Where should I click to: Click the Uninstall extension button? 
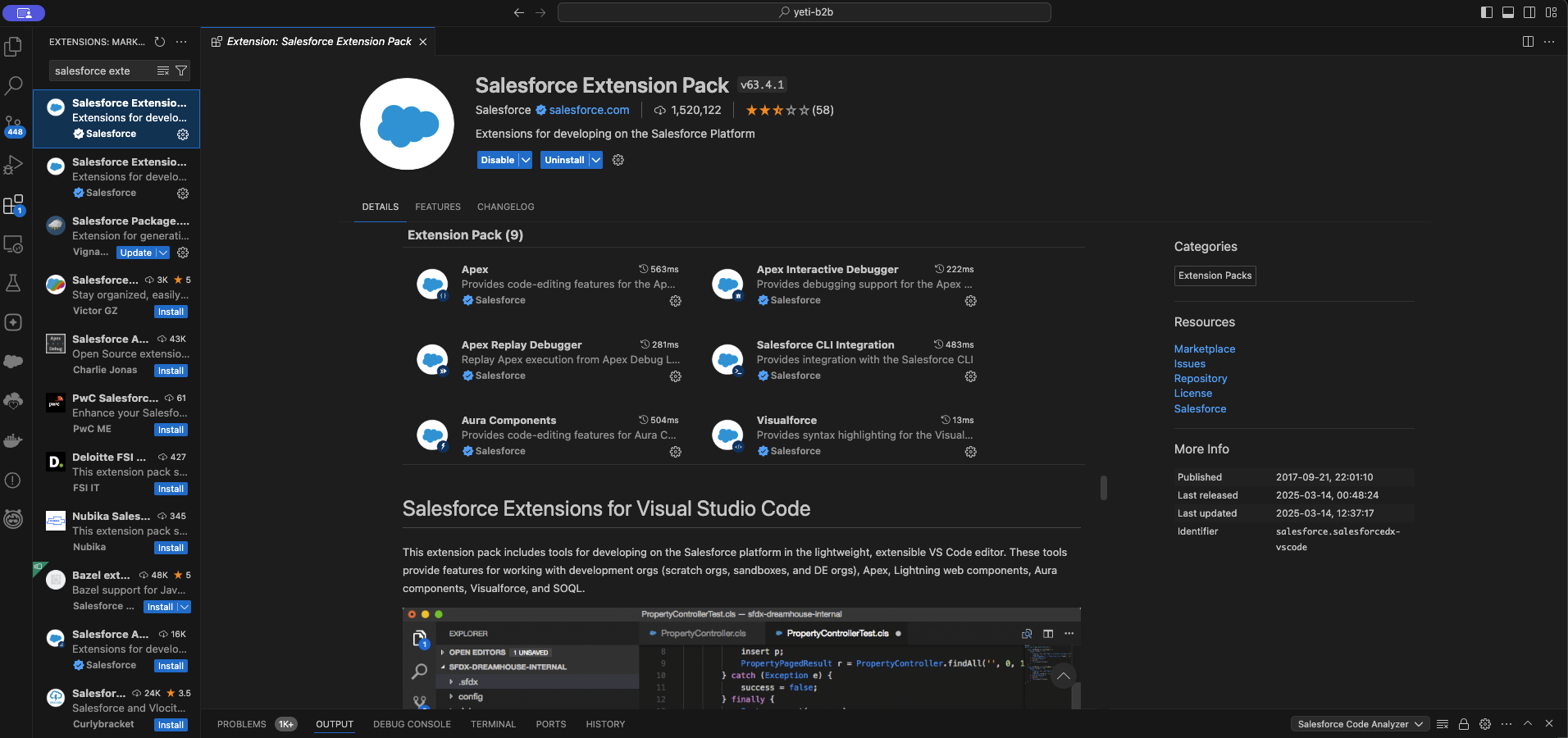click(x=565, y=160)
